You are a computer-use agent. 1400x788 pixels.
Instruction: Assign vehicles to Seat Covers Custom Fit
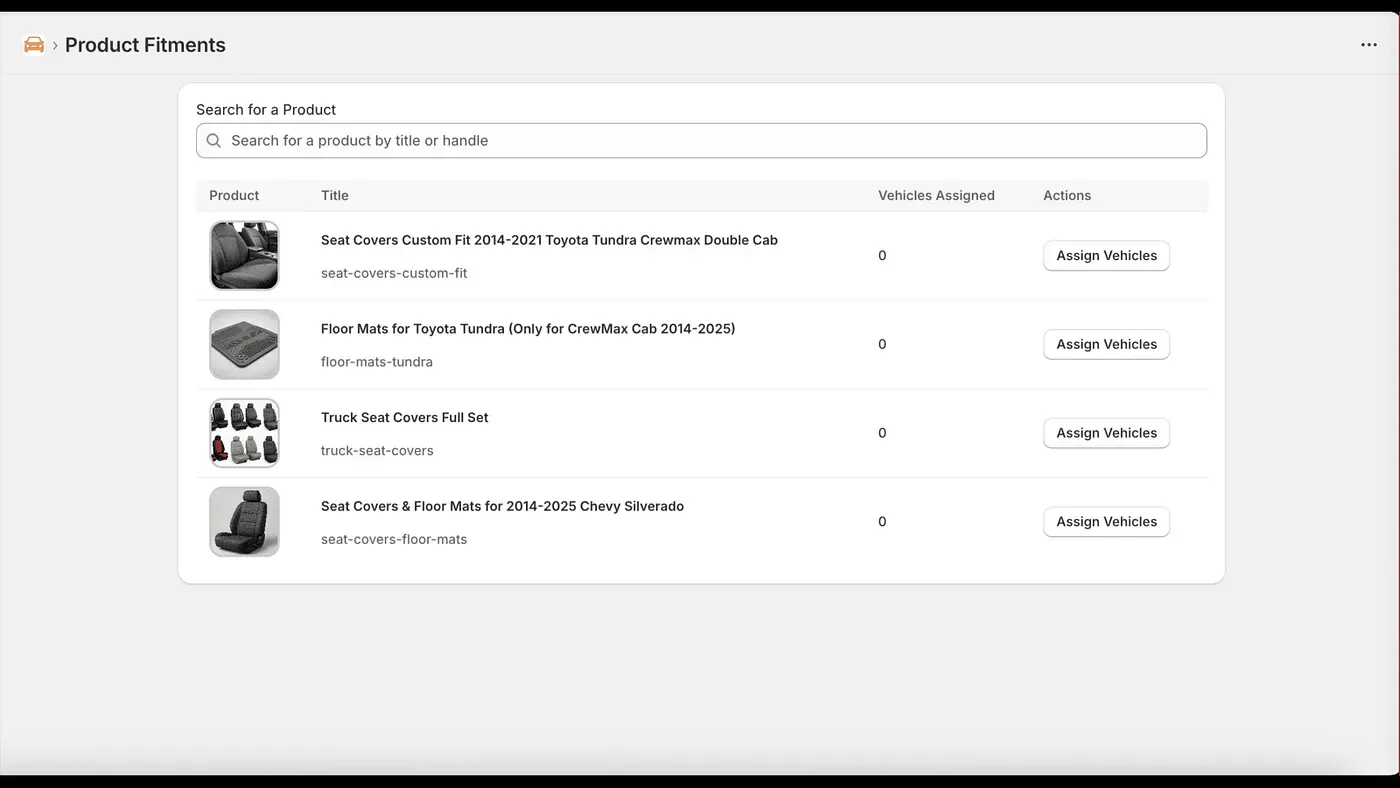pyautogui.click(x=1106, y=256)
